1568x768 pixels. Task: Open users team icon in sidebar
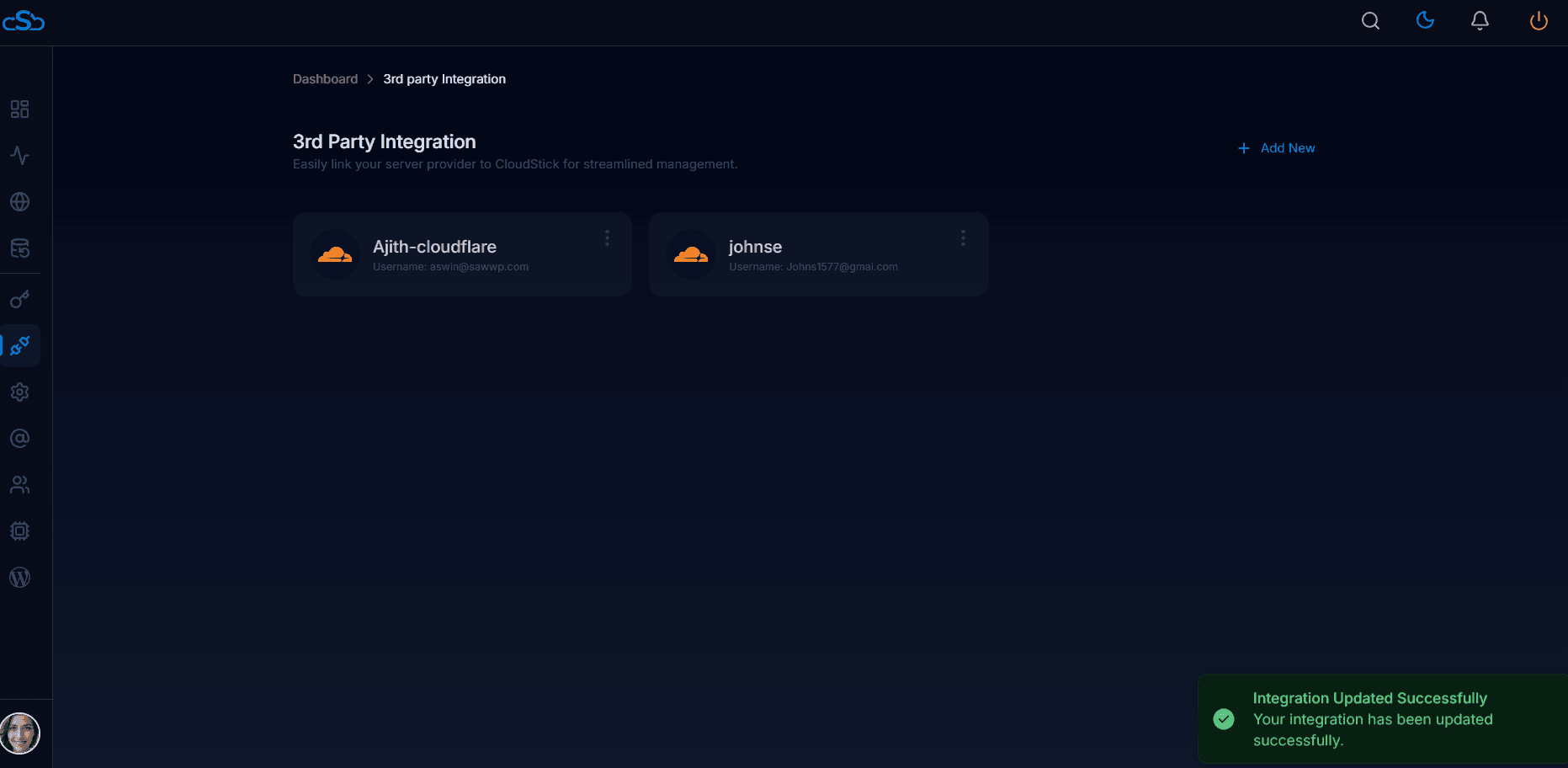click(20, 485)
